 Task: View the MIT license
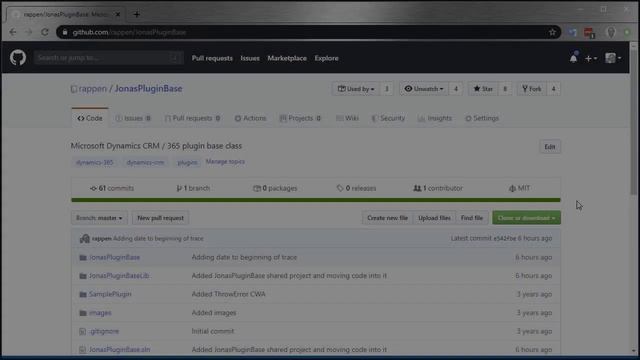pyautogui.click(x=519, y=189)
